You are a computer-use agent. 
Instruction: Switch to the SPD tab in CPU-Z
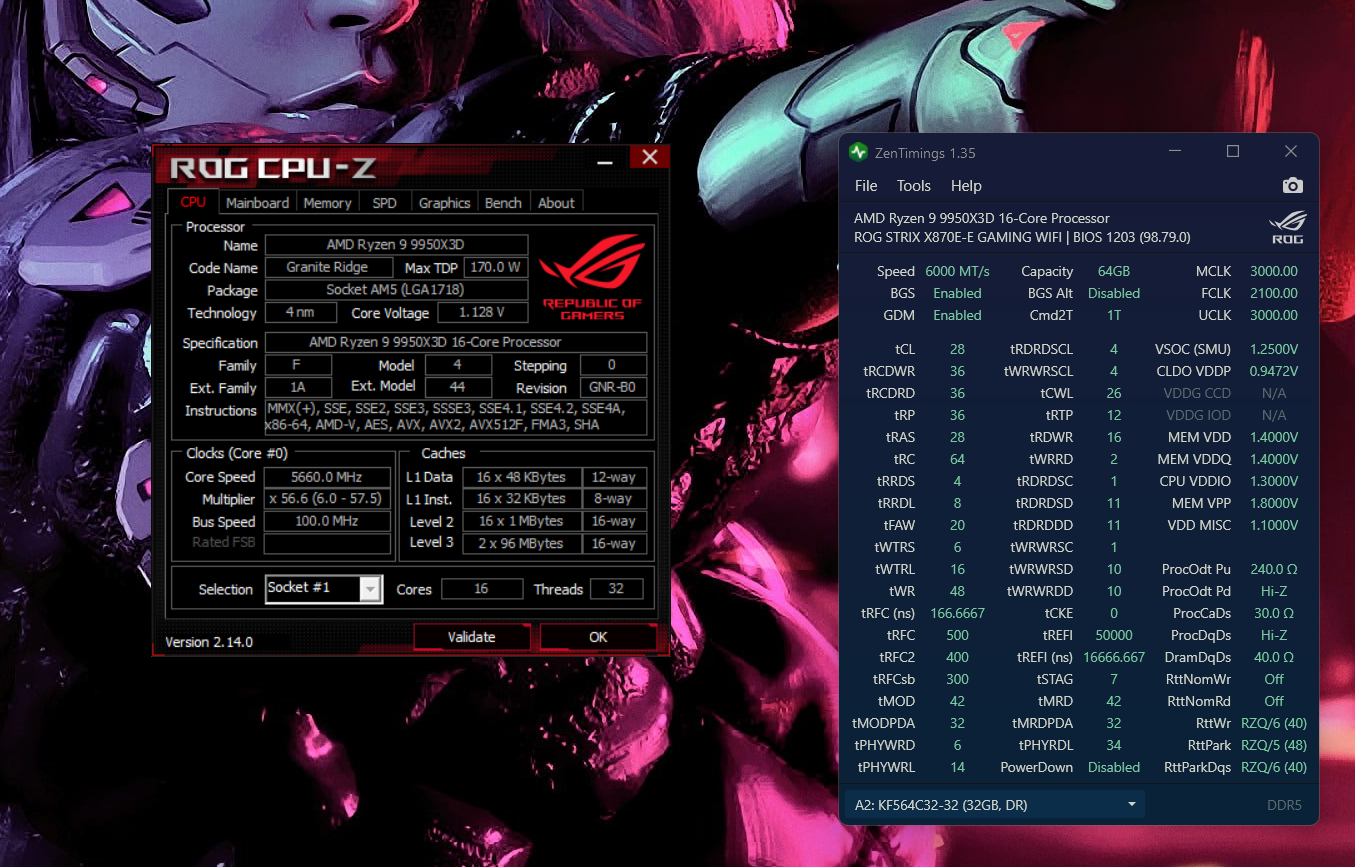pos(384,202)
